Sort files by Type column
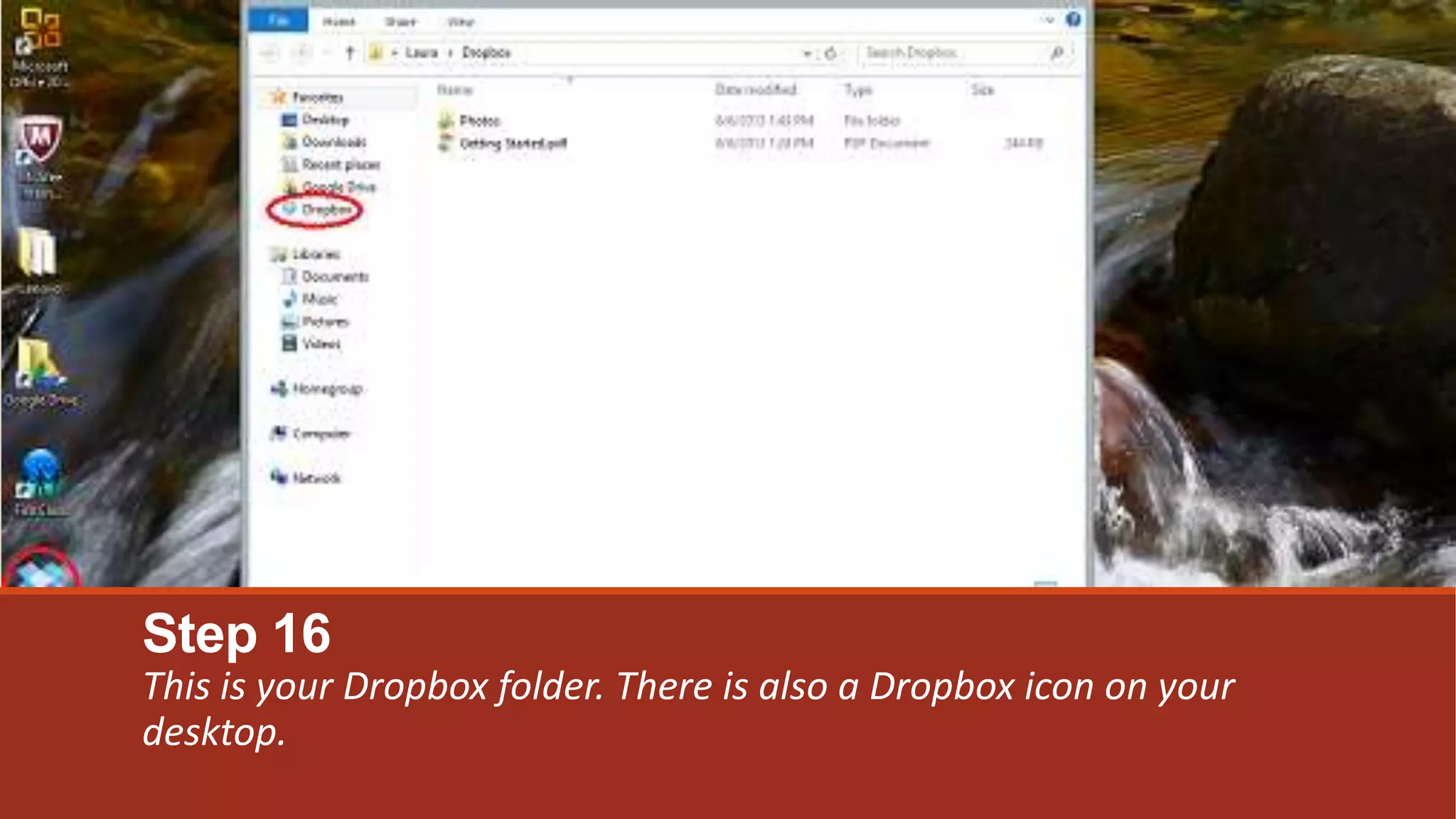 858,90
